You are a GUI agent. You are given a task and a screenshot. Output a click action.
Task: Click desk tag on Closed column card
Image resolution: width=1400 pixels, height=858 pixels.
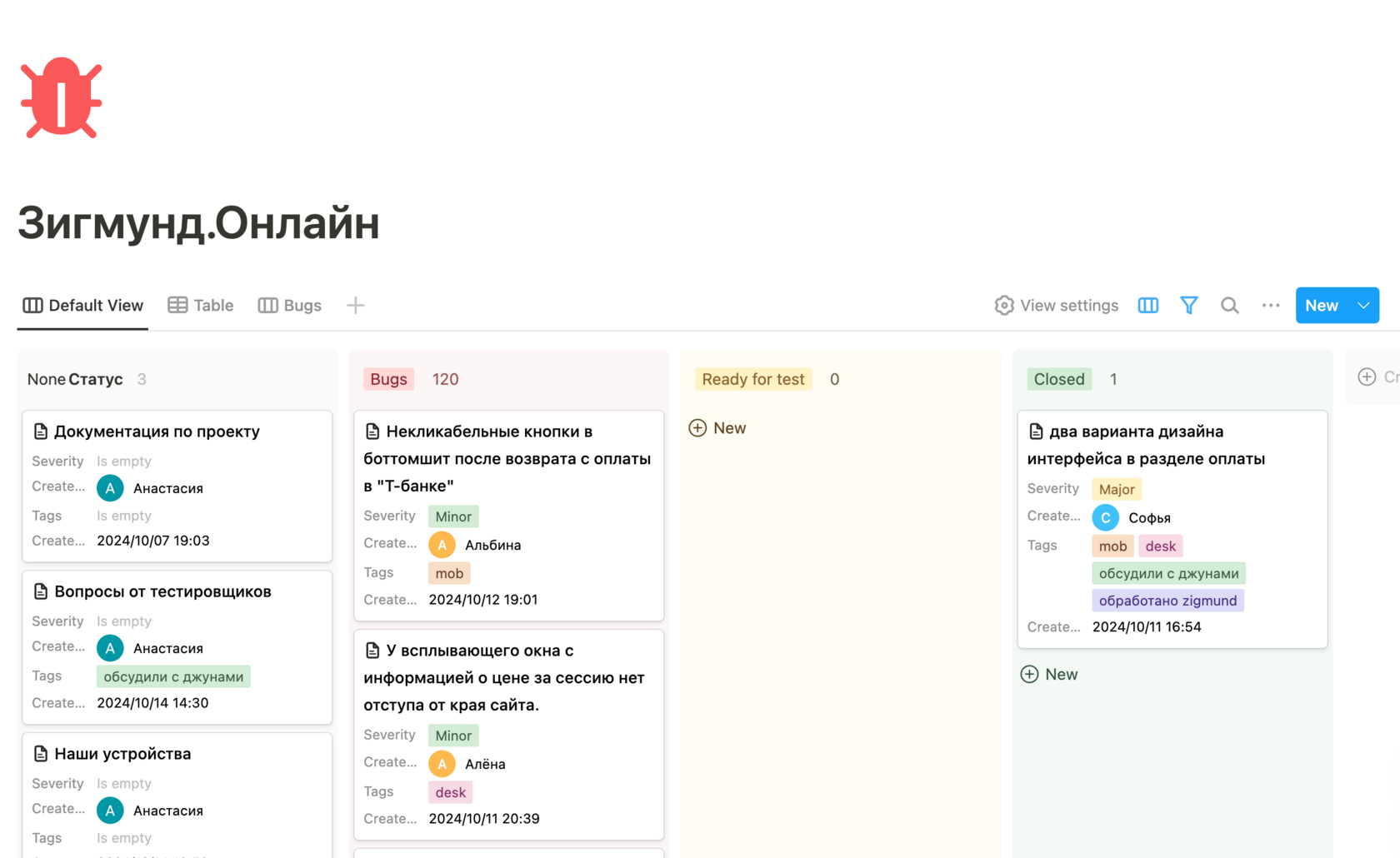[x=1161, y=546]
